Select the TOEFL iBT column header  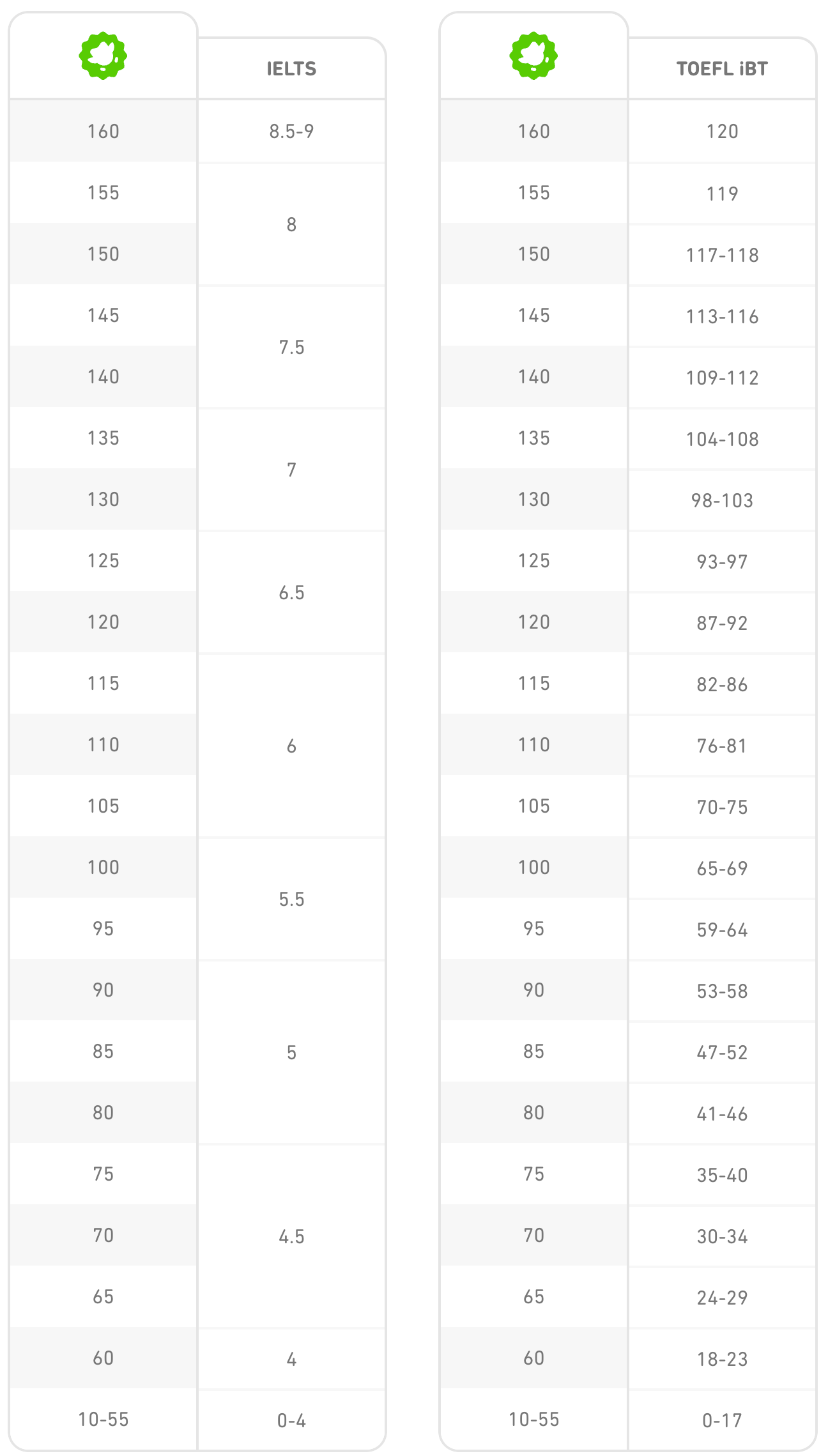pyautogui.click(x=722, y=69)
